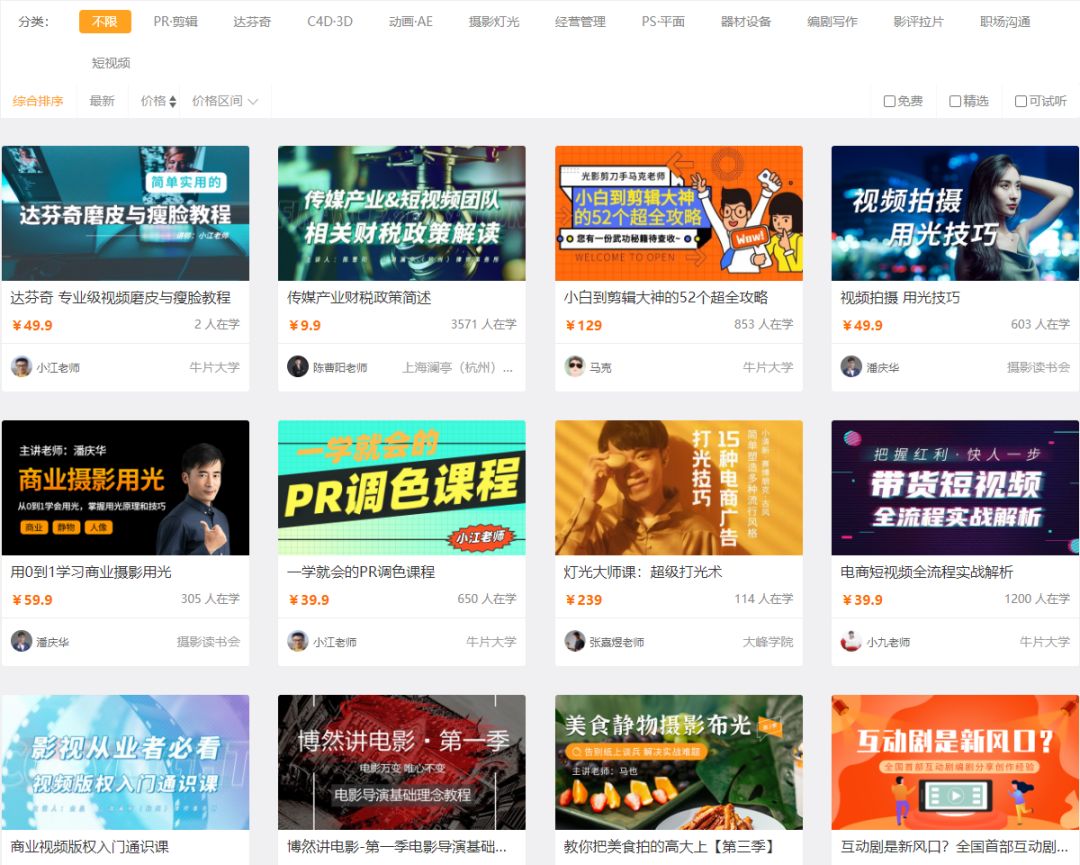Tick the 精选 checkbox
The image size is (1080, 865).
coord(955,101)
